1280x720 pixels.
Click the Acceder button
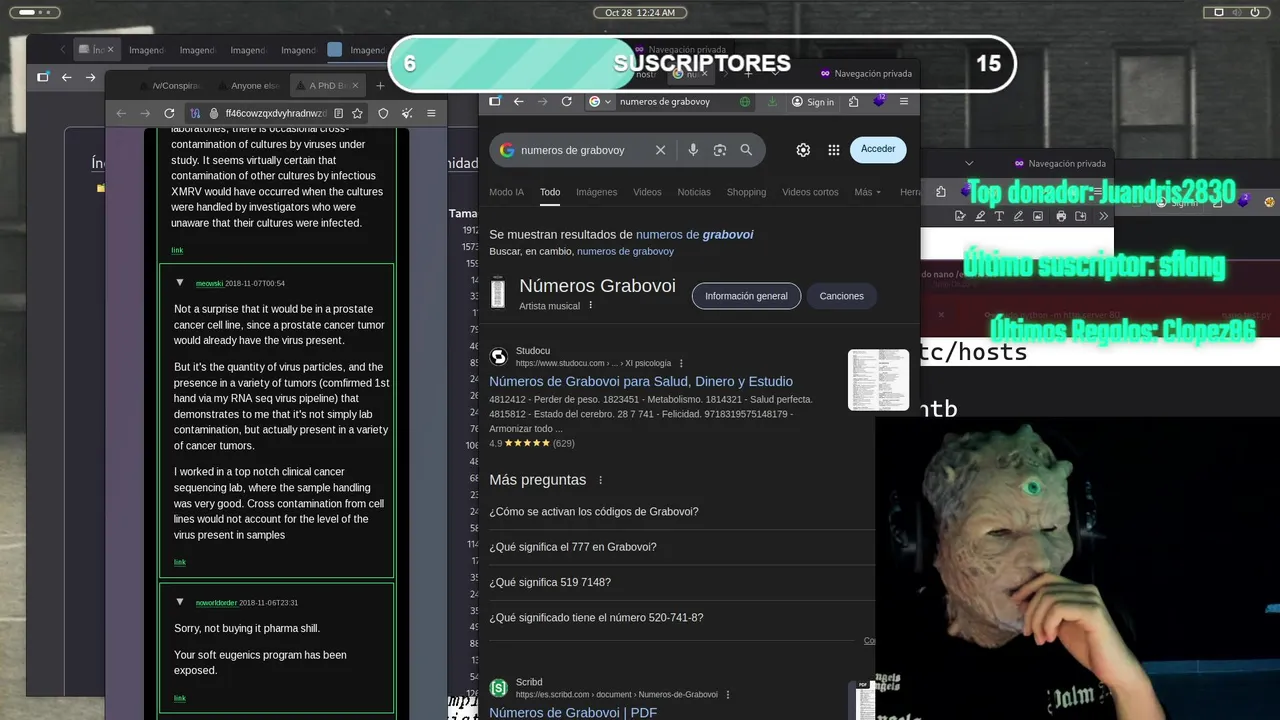coord(878,149)
